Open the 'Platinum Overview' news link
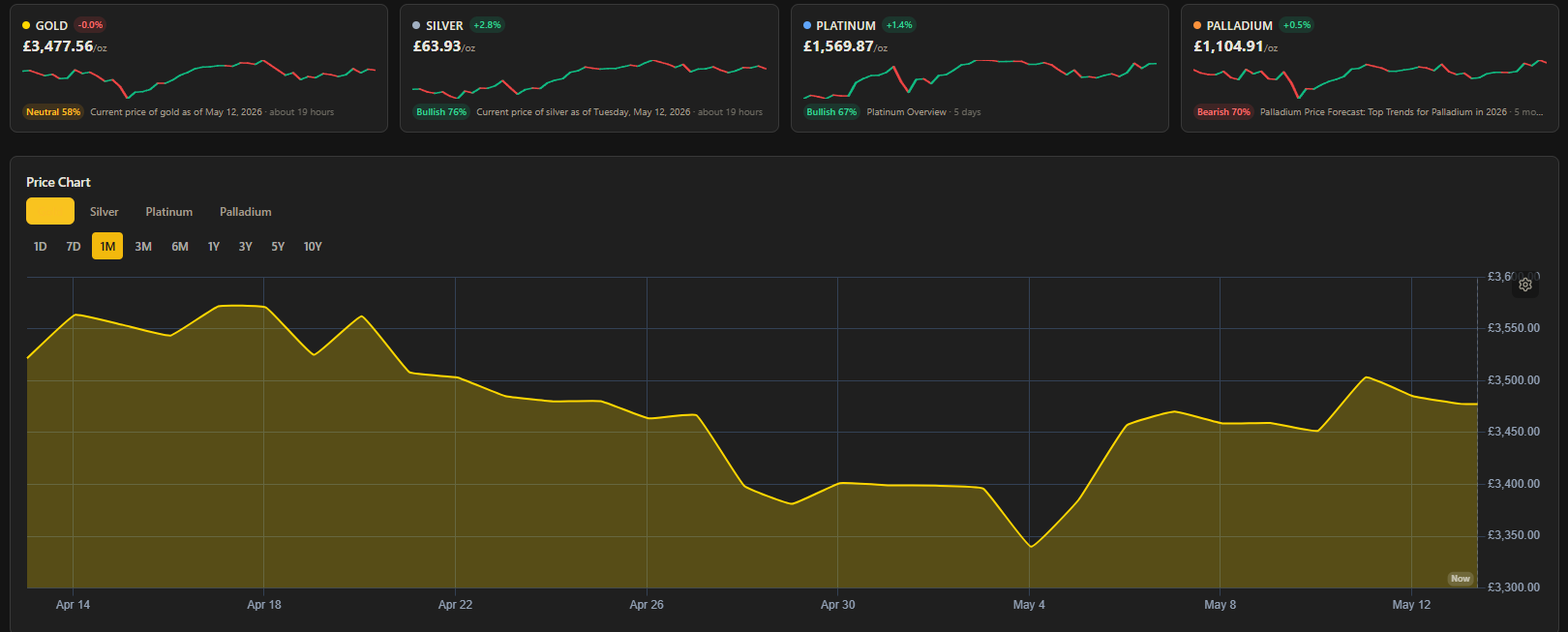 (907, 112)
